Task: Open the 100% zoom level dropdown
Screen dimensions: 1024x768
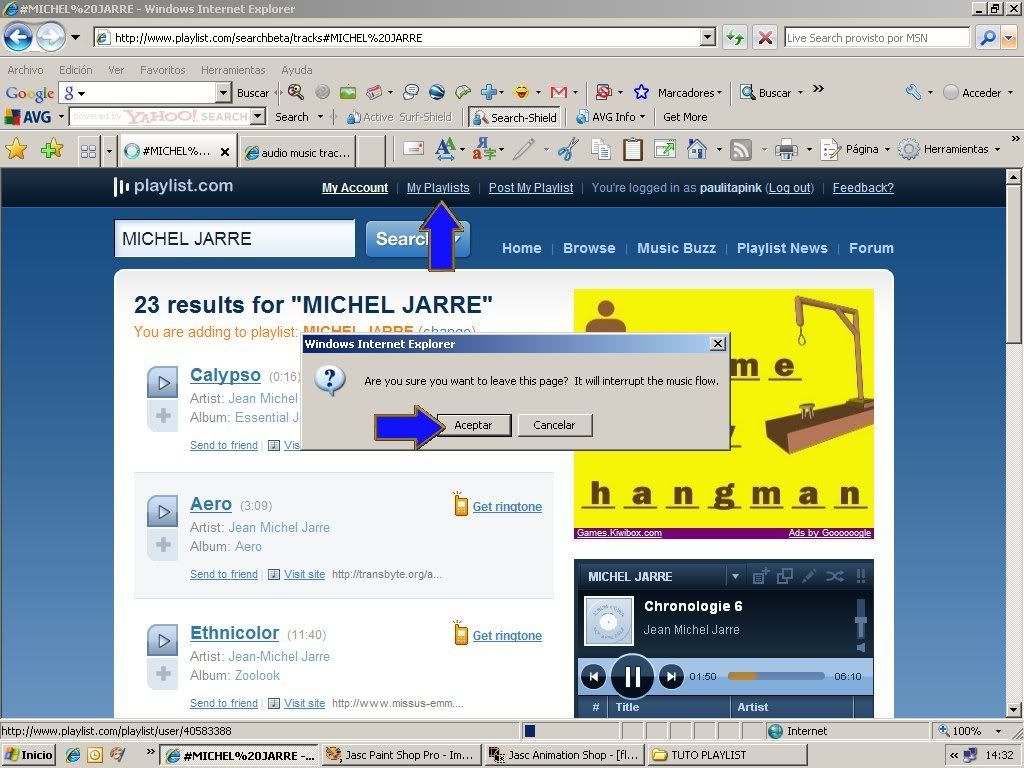Action: [x=998, y=731]
